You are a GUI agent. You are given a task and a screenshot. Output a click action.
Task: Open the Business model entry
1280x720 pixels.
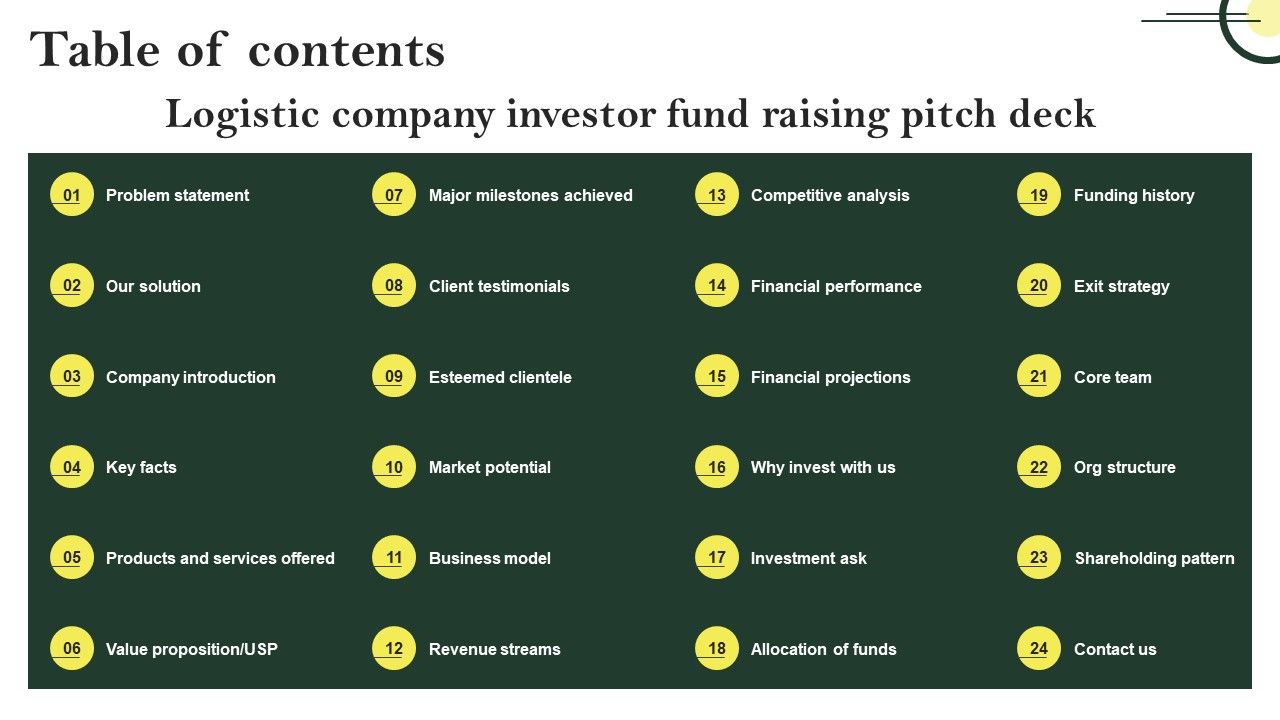tap(490, 558)
